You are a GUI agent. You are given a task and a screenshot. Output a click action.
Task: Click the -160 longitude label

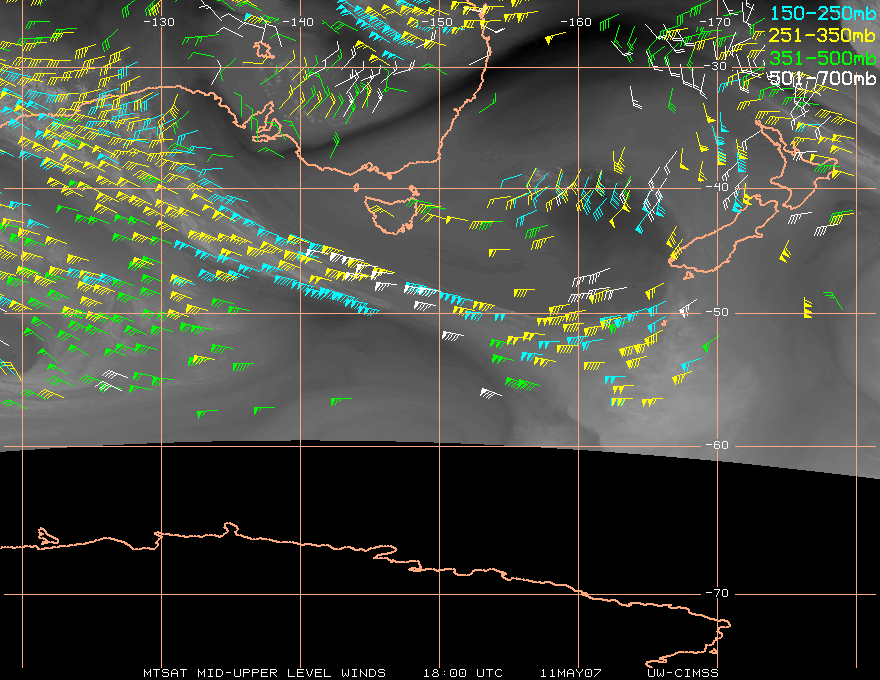coord(576,22)
